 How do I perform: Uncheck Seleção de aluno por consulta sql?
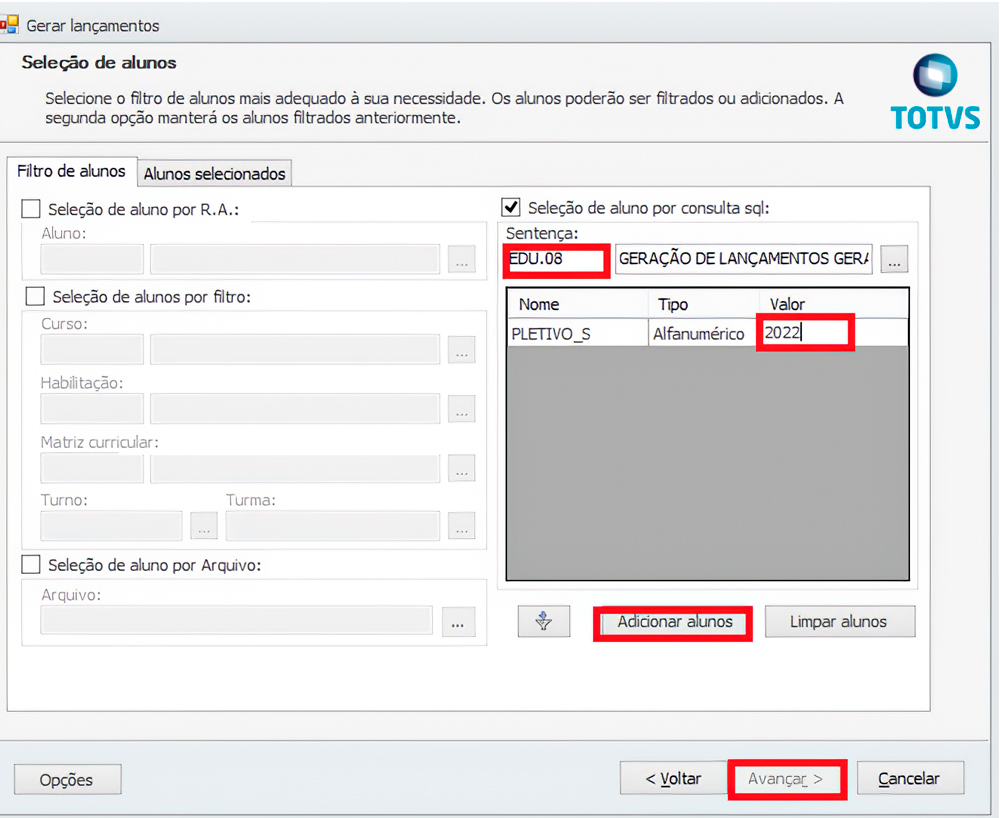tap(511, 208)
